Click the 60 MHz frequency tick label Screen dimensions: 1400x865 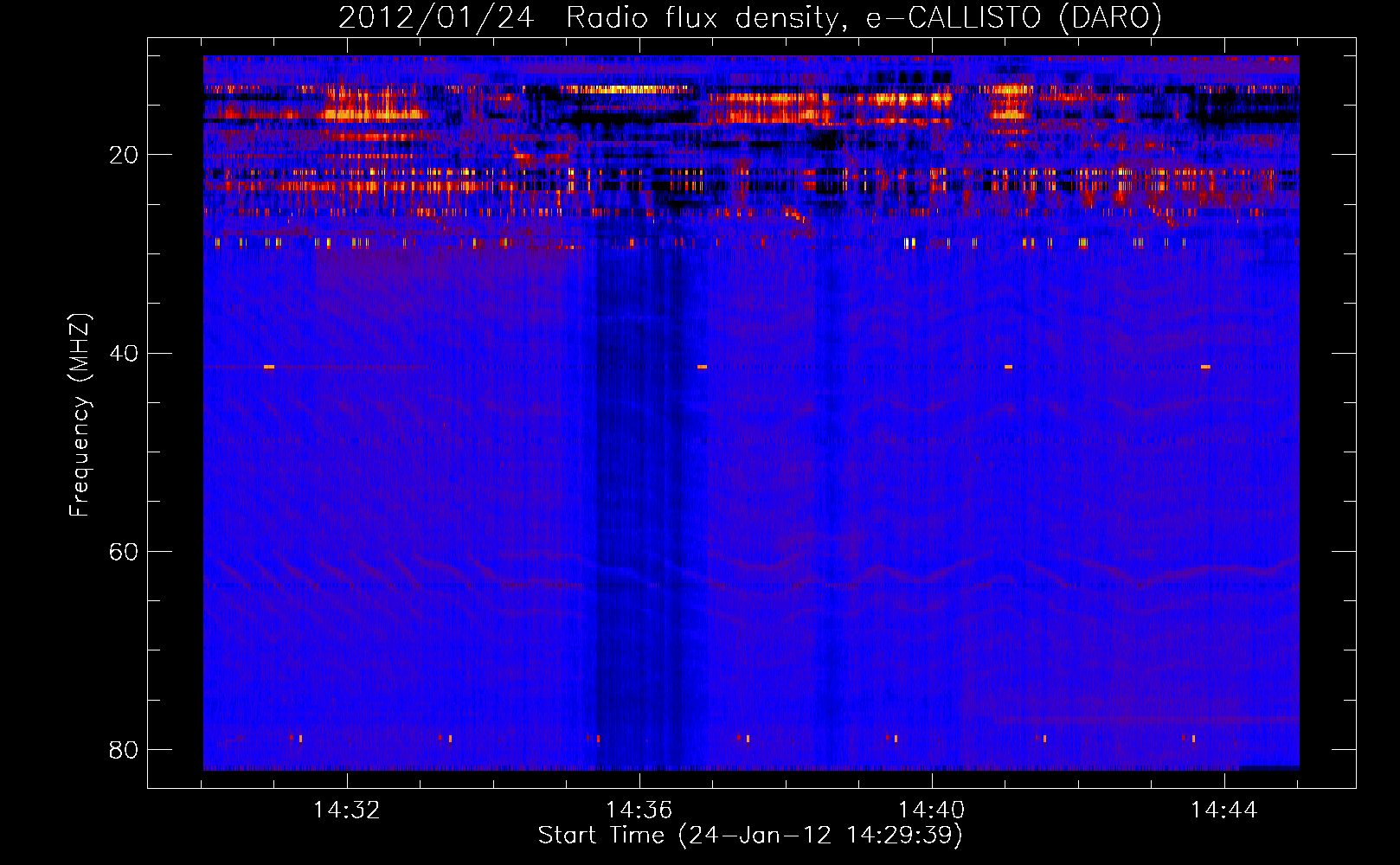click(124, 551)
